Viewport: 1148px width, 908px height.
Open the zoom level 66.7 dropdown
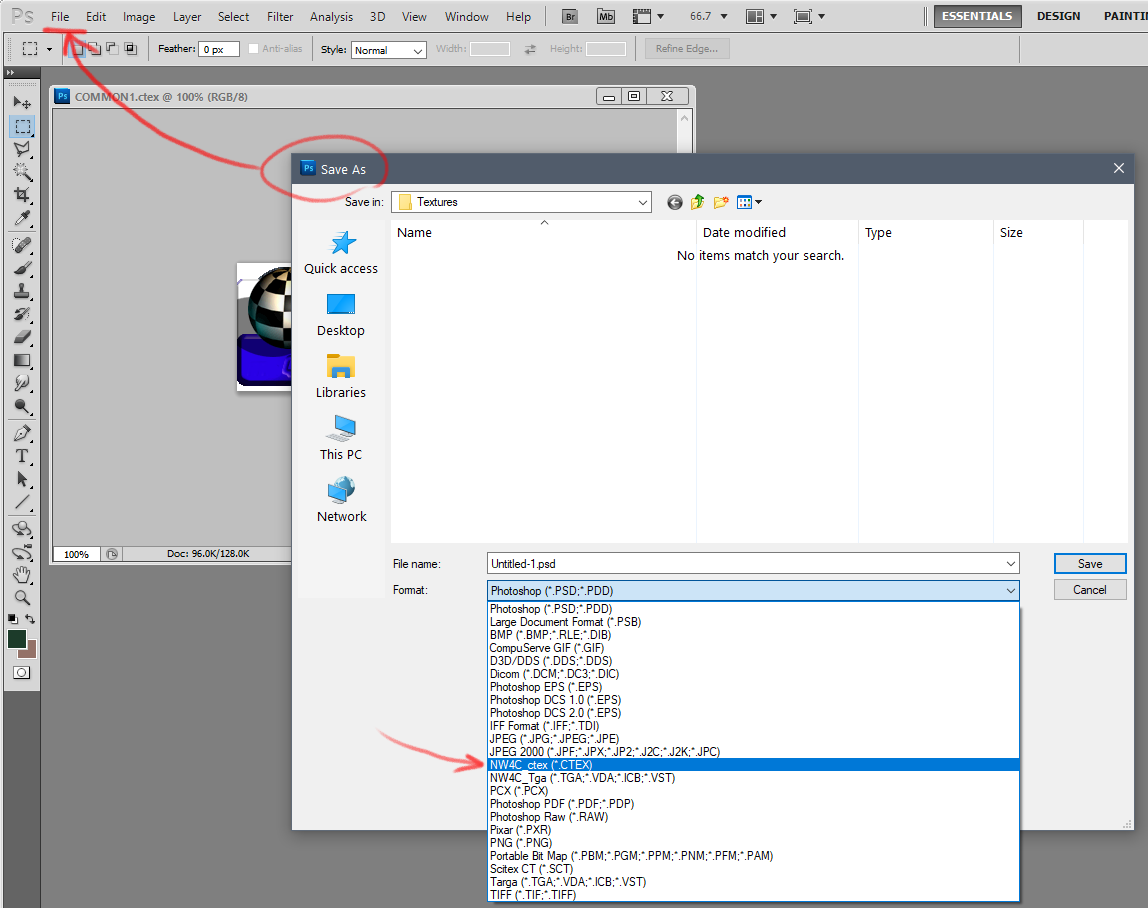click(x=724, y=16)
